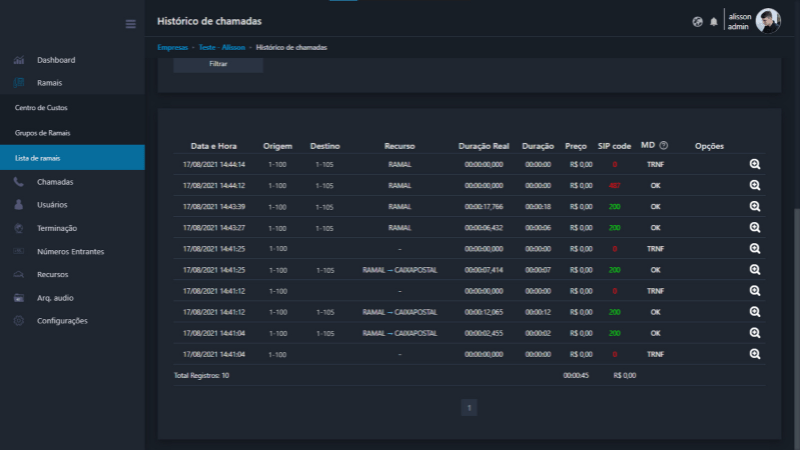Click the Empresas breadcrumb link

pos(172,47)
